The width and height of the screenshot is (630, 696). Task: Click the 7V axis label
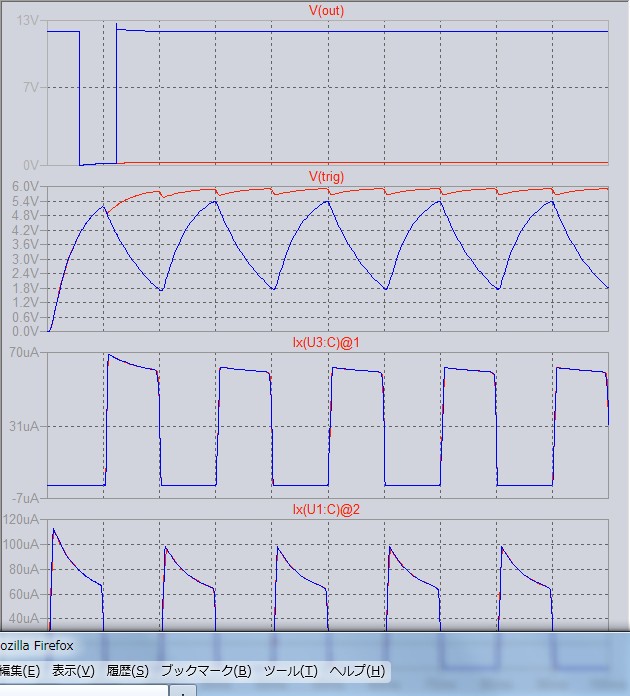click(x=31, y=87)
